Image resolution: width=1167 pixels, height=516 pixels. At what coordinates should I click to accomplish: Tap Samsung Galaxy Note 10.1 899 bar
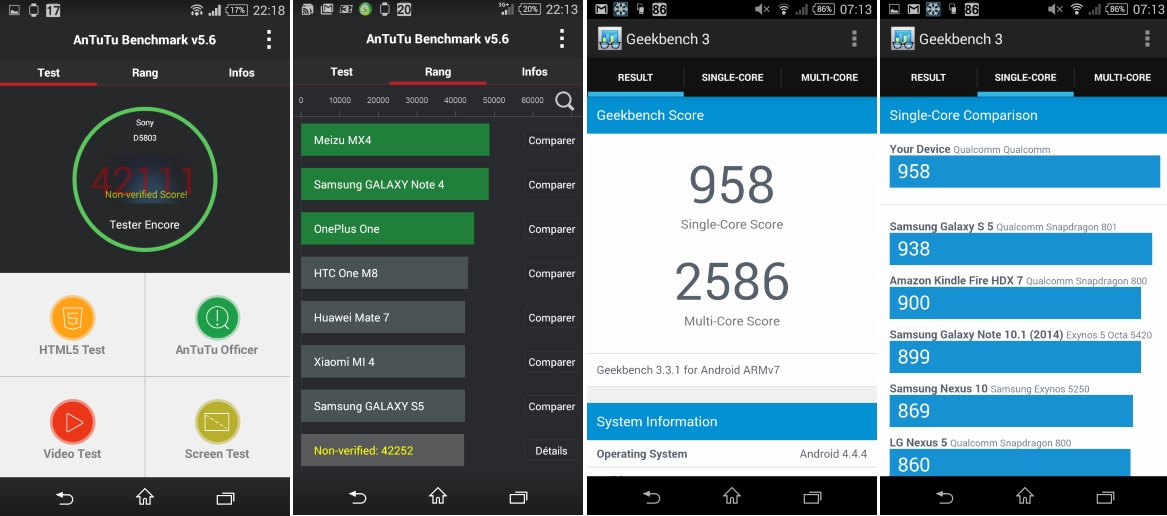click(x=1015, y=357)
